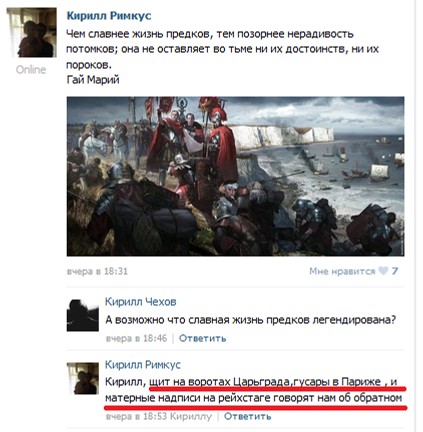Open Кирилл Римкус name link in the comments
The height and width of the screenshot is (432, 423).
[x=143, y=365]
